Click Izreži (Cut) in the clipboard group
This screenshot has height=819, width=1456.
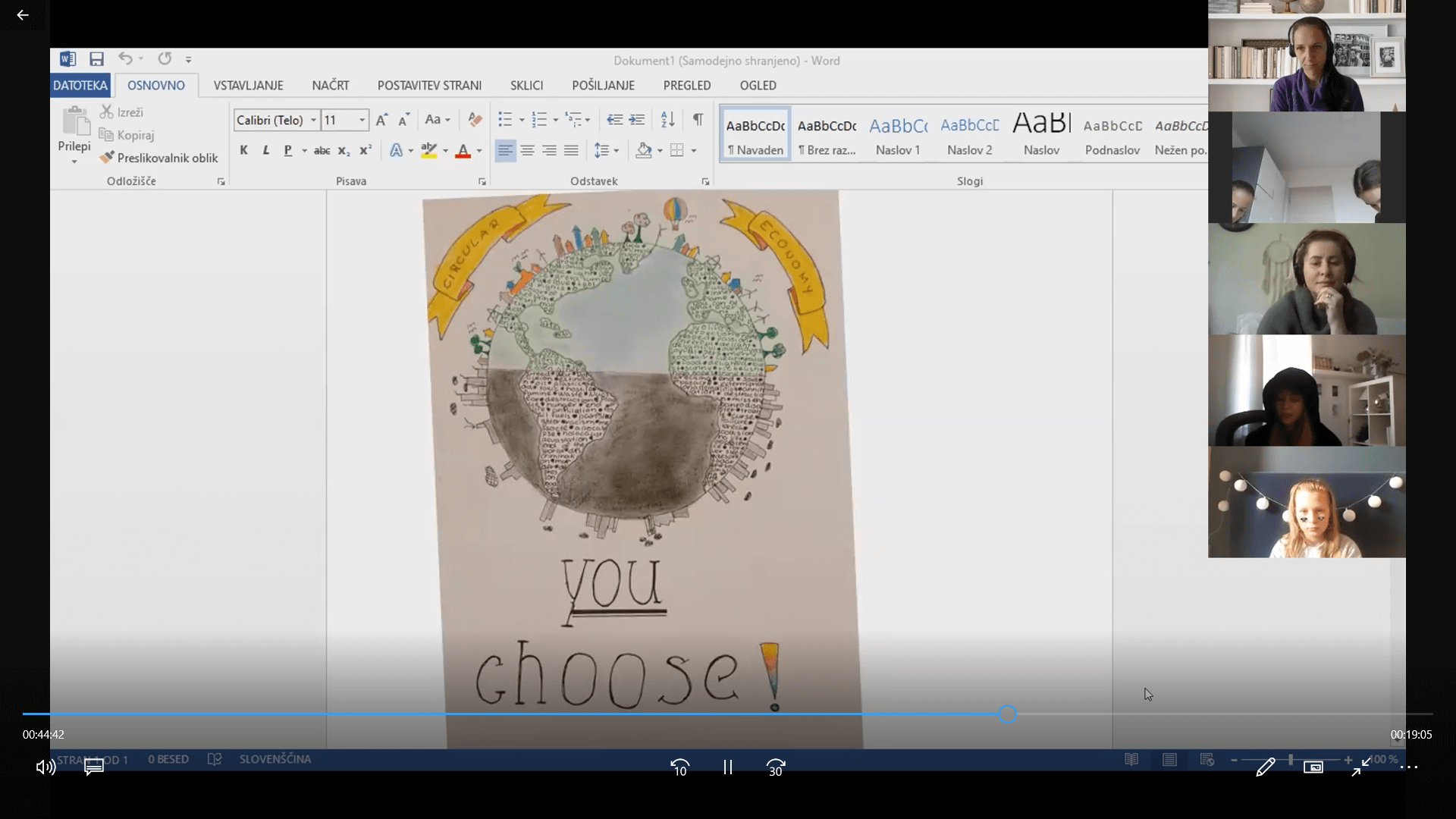point(122,112)
